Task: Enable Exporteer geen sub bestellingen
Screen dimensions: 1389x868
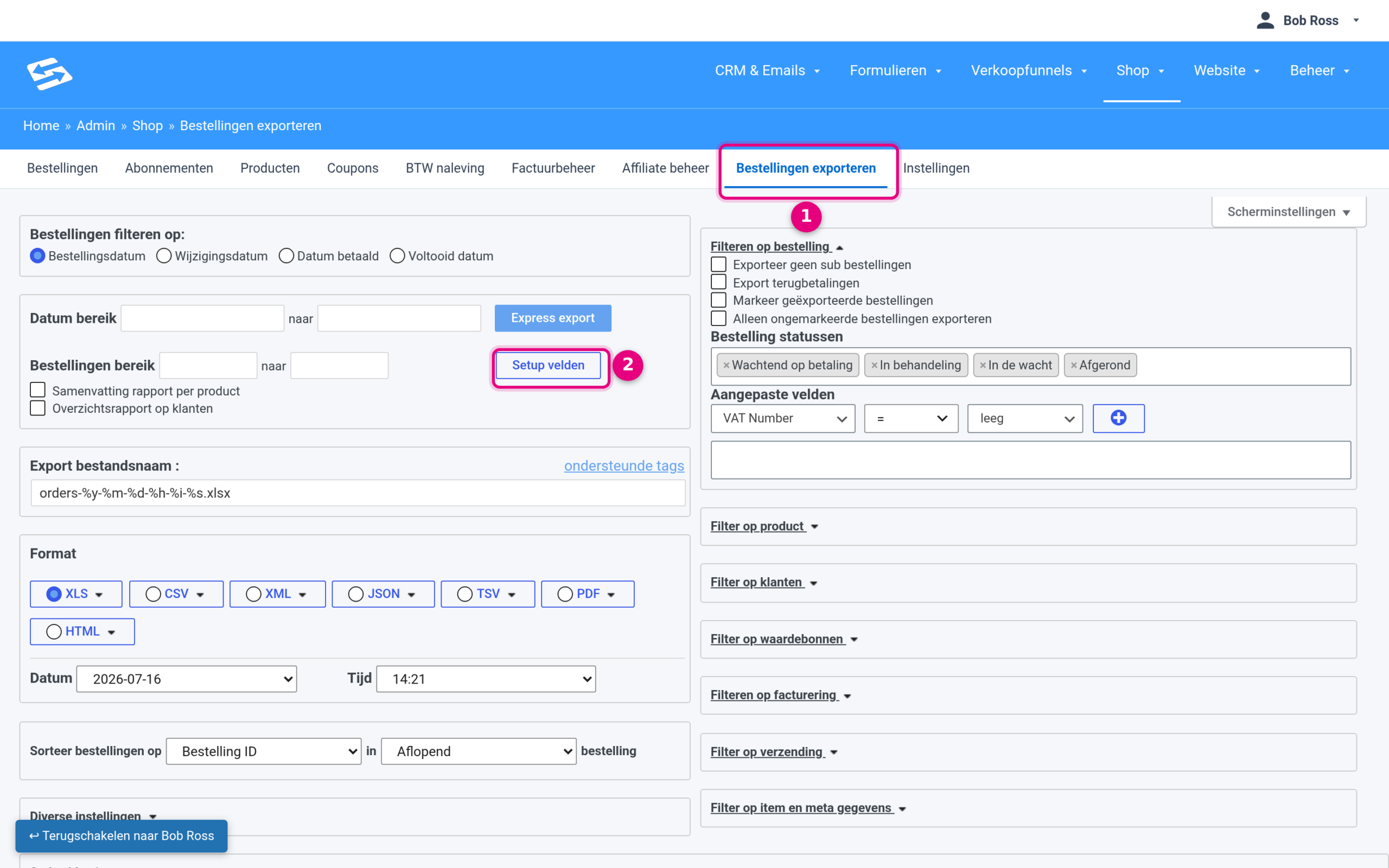Action: coord(718,265)
